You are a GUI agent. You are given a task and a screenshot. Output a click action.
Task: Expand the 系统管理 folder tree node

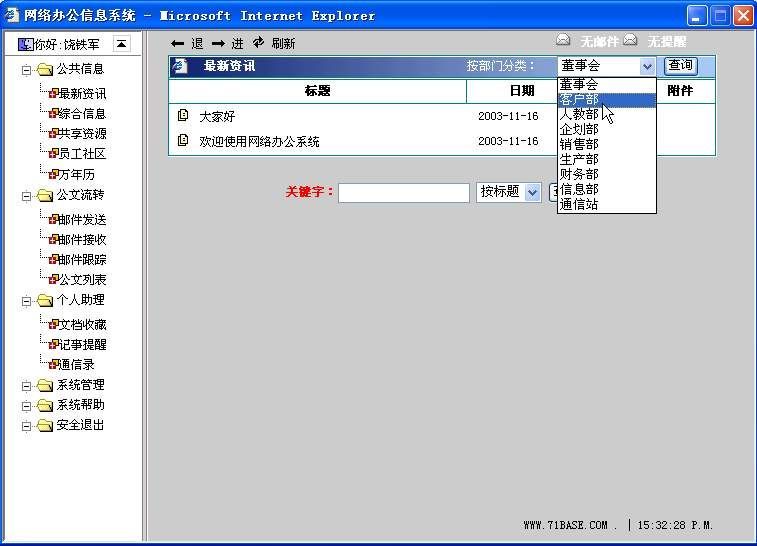[x=27, y=386]
